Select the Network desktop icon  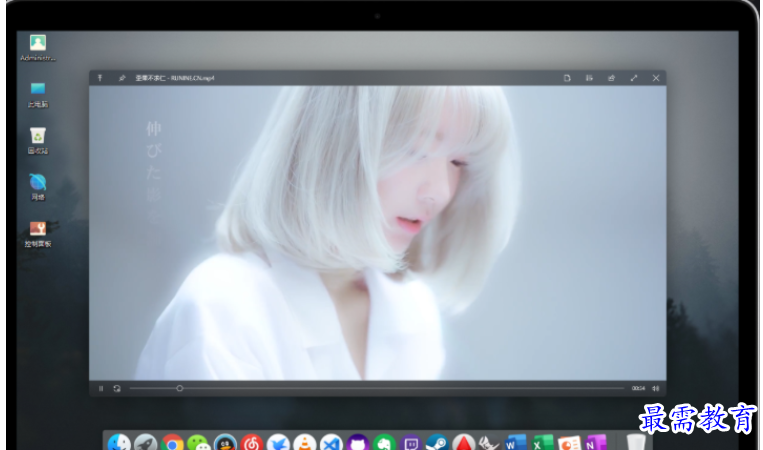[38, 187]
